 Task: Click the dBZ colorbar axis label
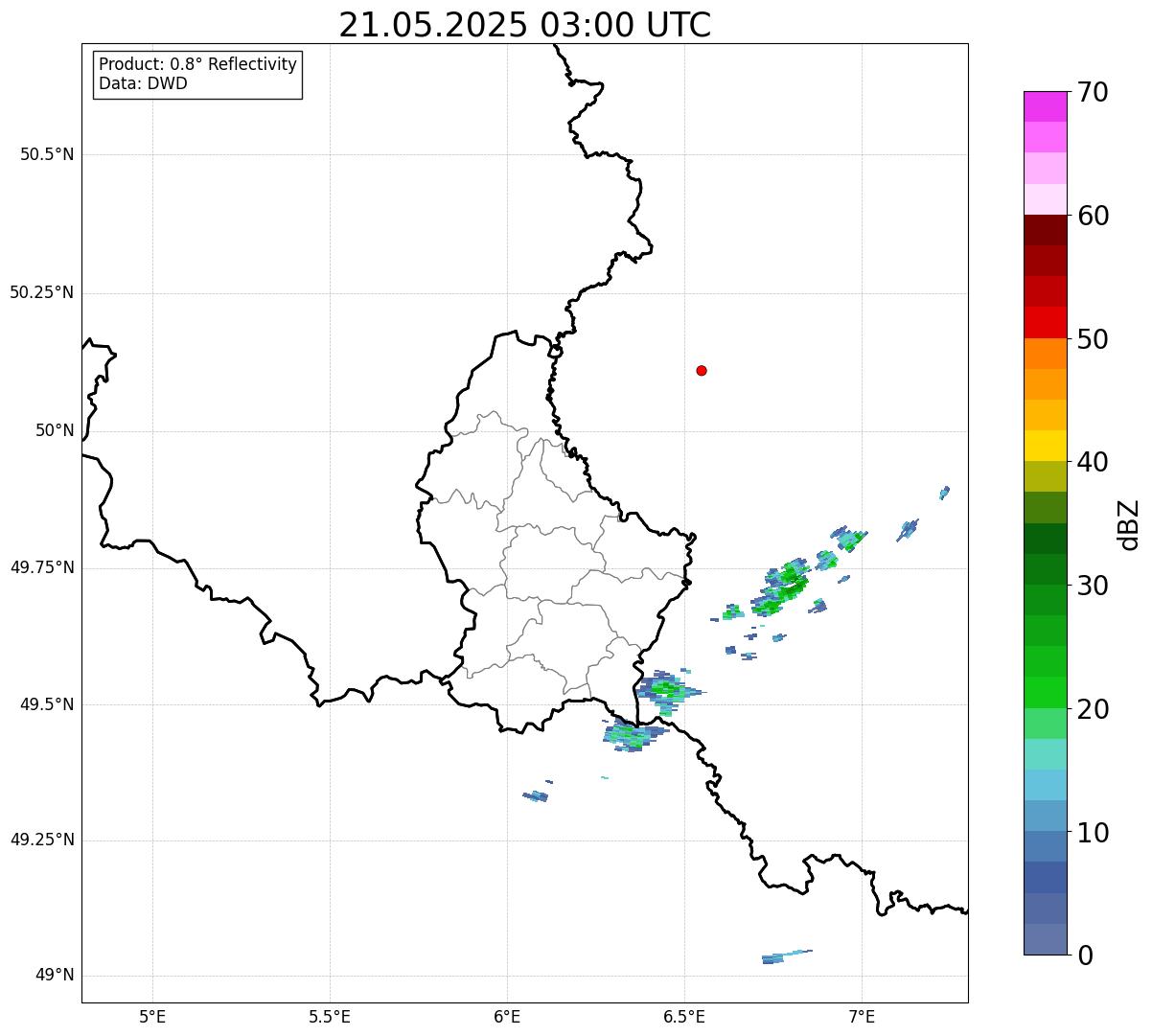[1129, 524]
